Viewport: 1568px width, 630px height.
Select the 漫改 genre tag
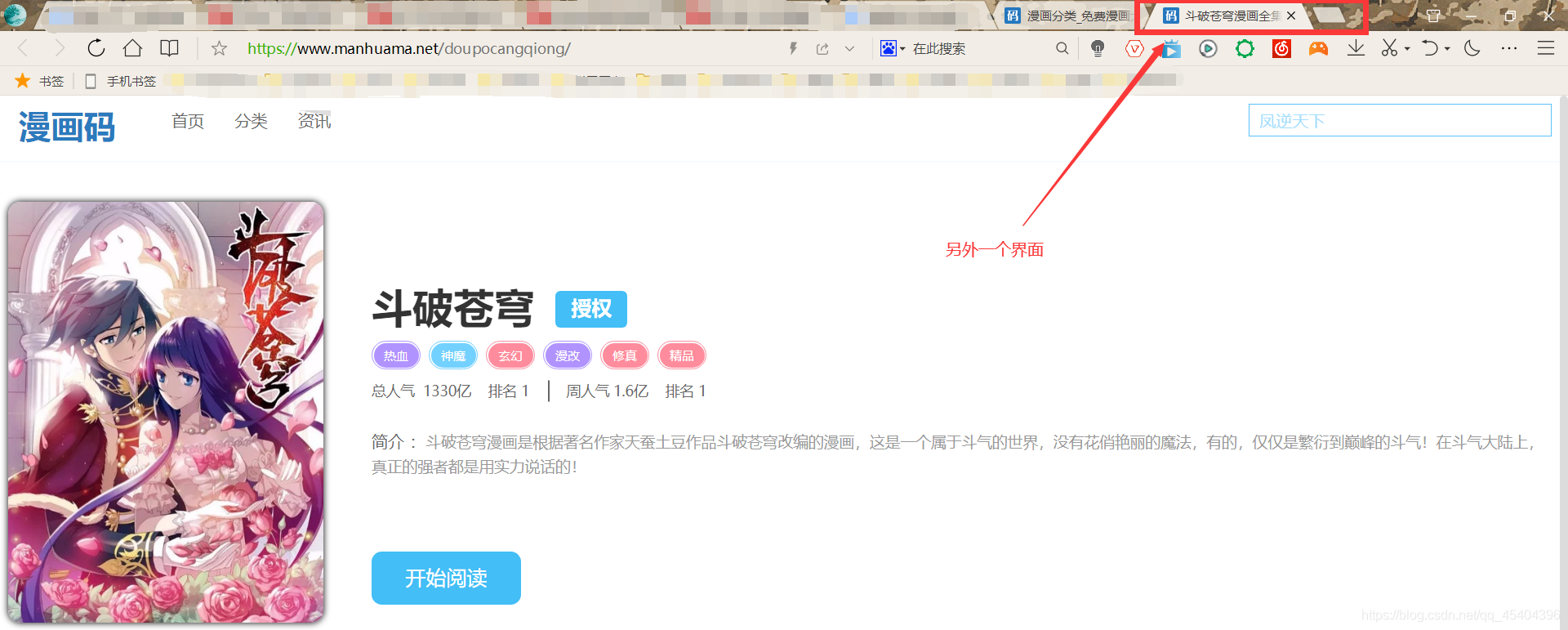[568, 355]
